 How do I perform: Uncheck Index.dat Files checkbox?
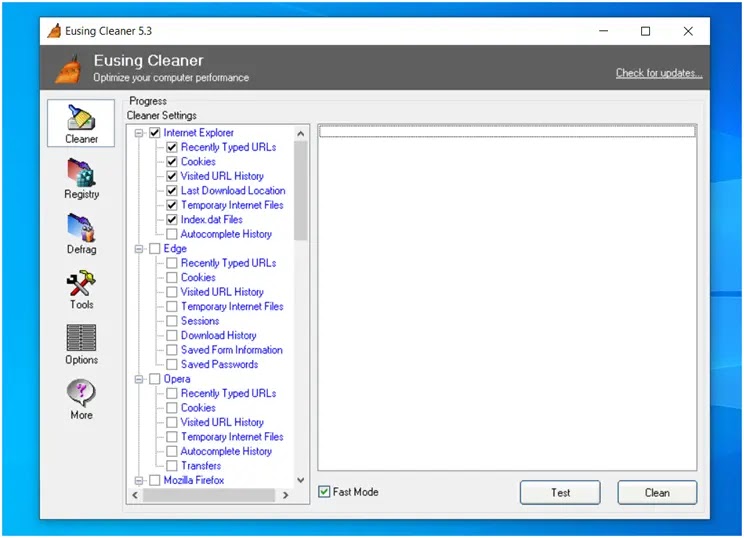tap(172, 220)
